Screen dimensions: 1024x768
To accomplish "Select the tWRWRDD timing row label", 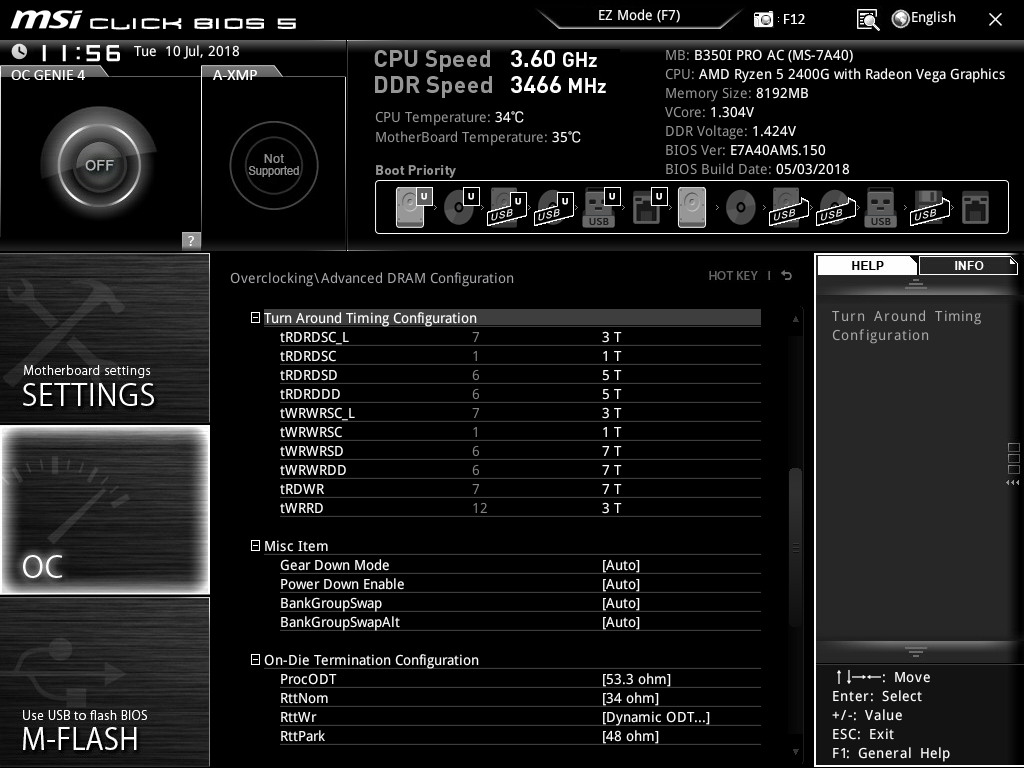I will (x=313, y=470).
